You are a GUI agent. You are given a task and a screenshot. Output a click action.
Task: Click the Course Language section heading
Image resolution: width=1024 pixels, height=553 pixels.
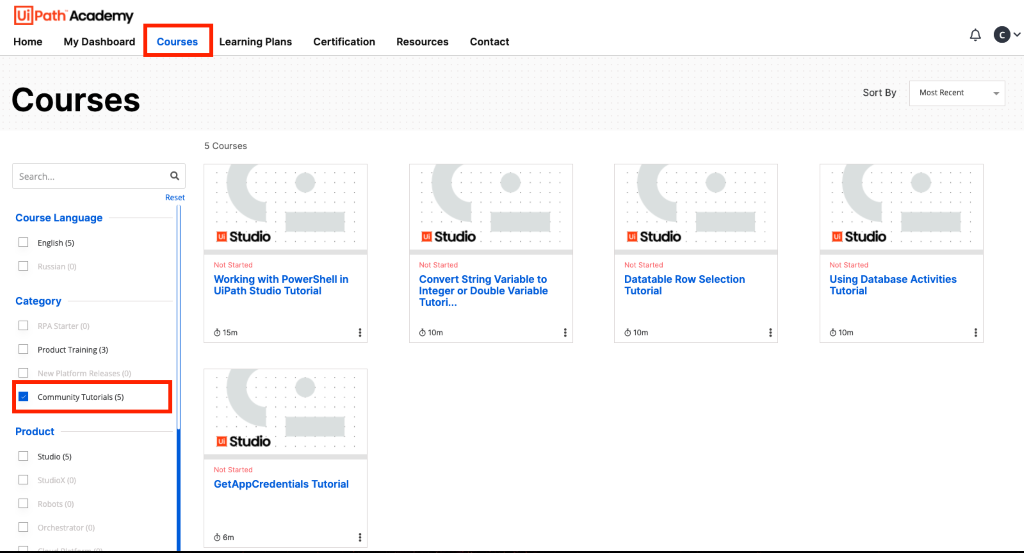tap(59, 218)
